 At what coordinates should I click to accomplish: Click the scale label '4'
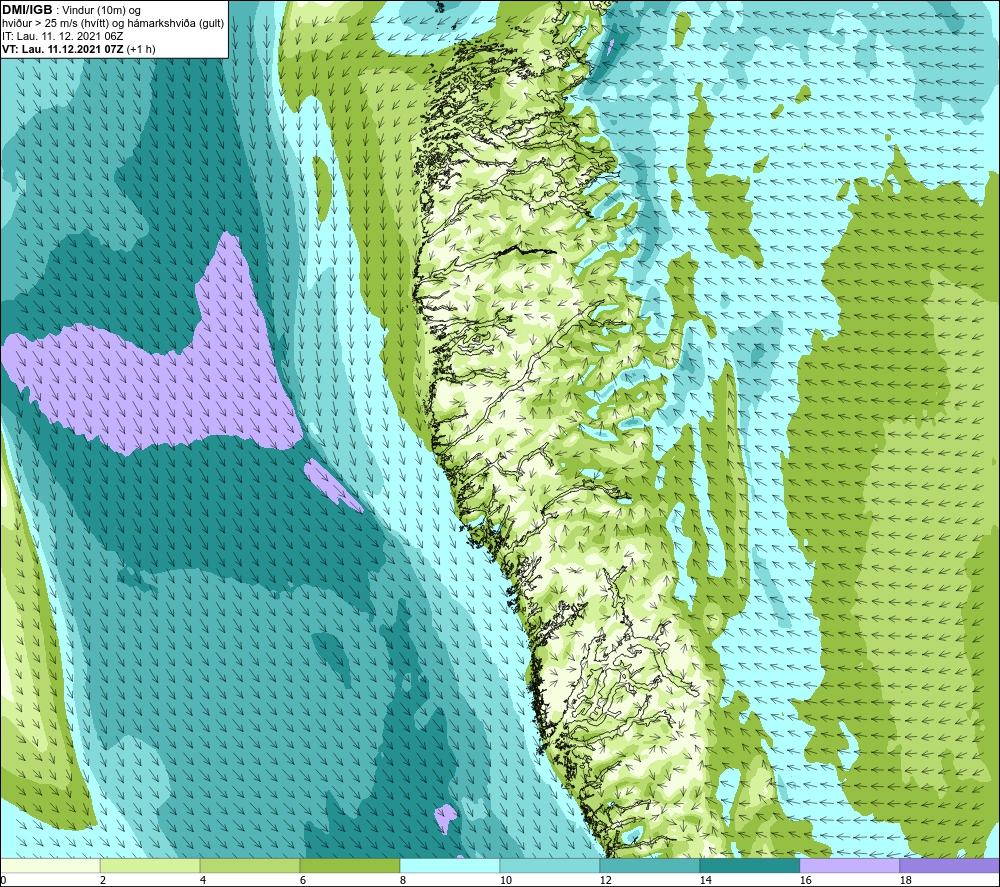pos(203,880)
